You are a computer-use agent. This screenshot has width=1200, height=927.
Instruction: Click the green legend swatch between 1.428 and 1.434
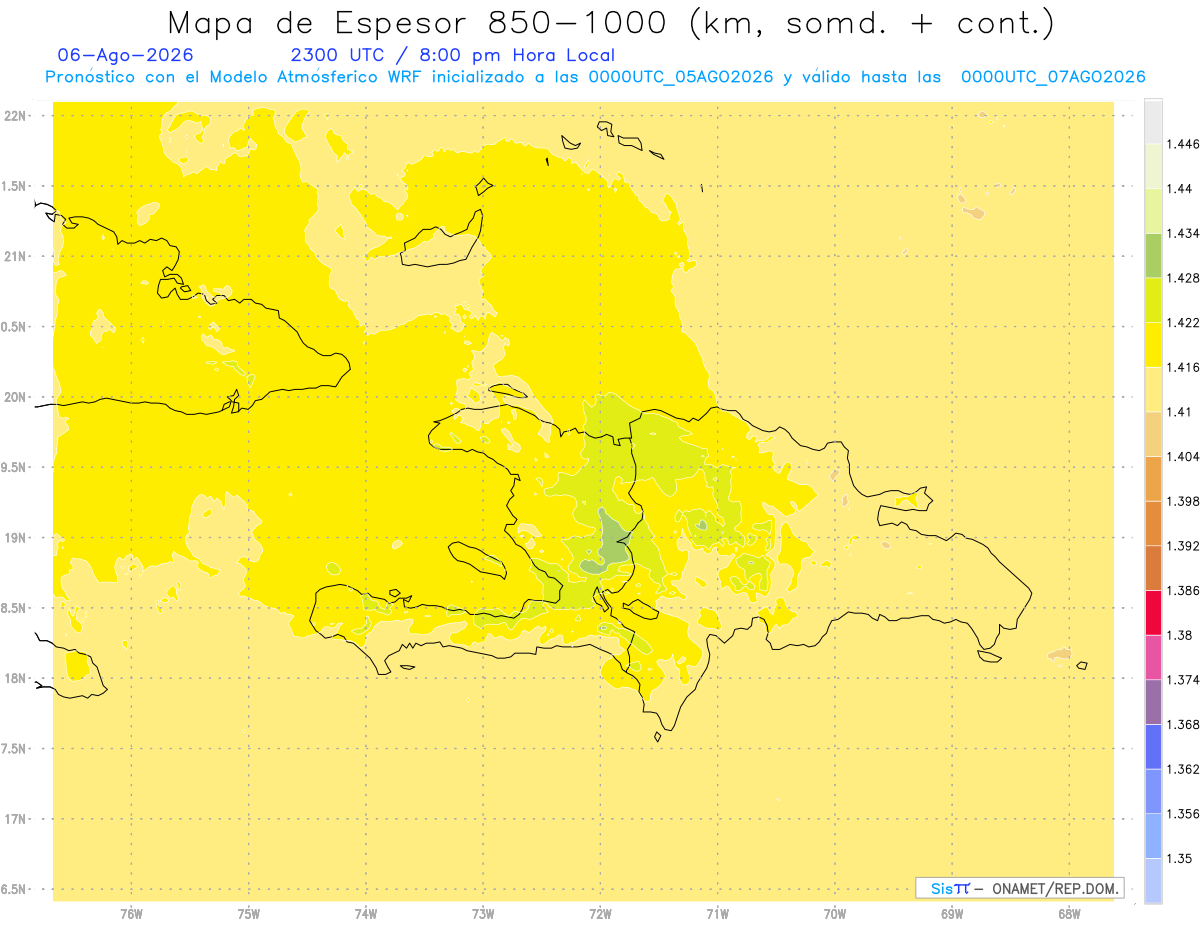(x=1153, y=255)
